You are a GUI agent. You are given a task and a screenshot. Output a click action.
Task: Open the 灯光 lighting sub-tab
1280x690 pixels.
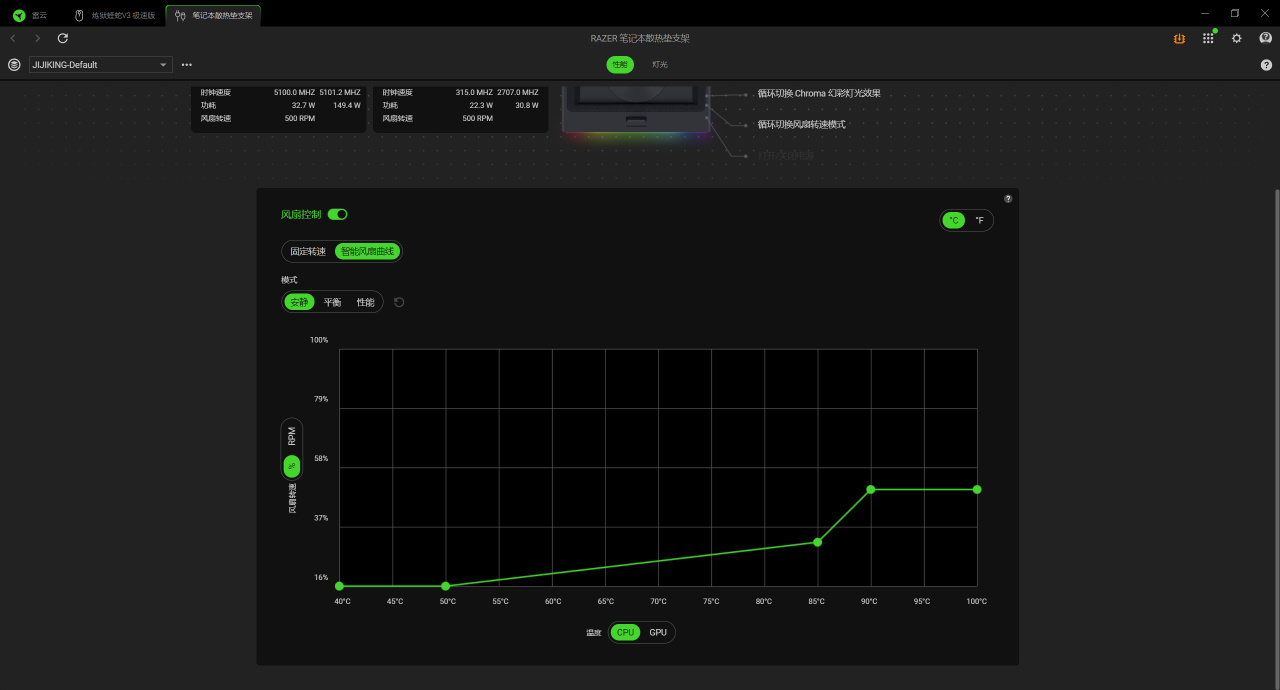coord(660,64)
